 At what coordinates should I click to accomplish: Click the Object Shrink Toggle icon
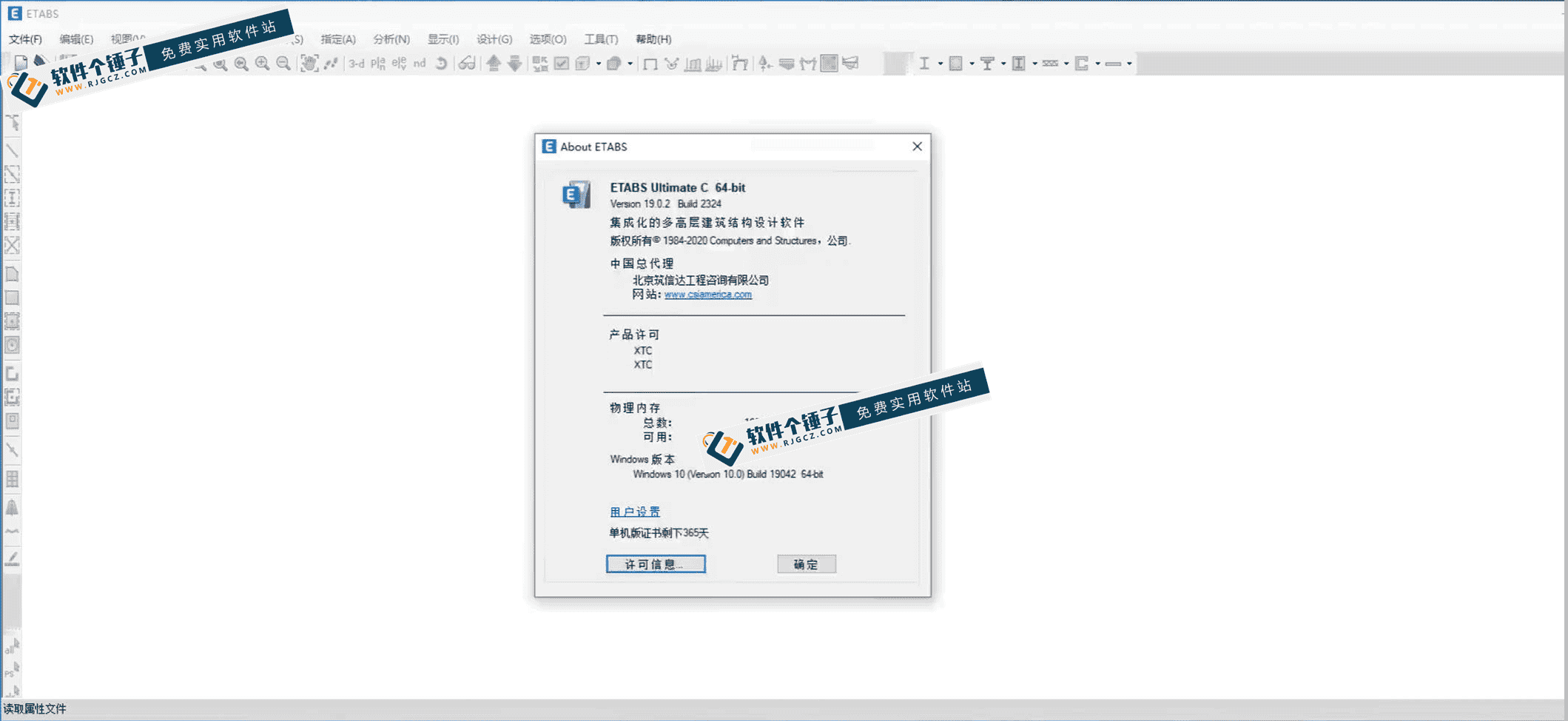tap(540, 64)
